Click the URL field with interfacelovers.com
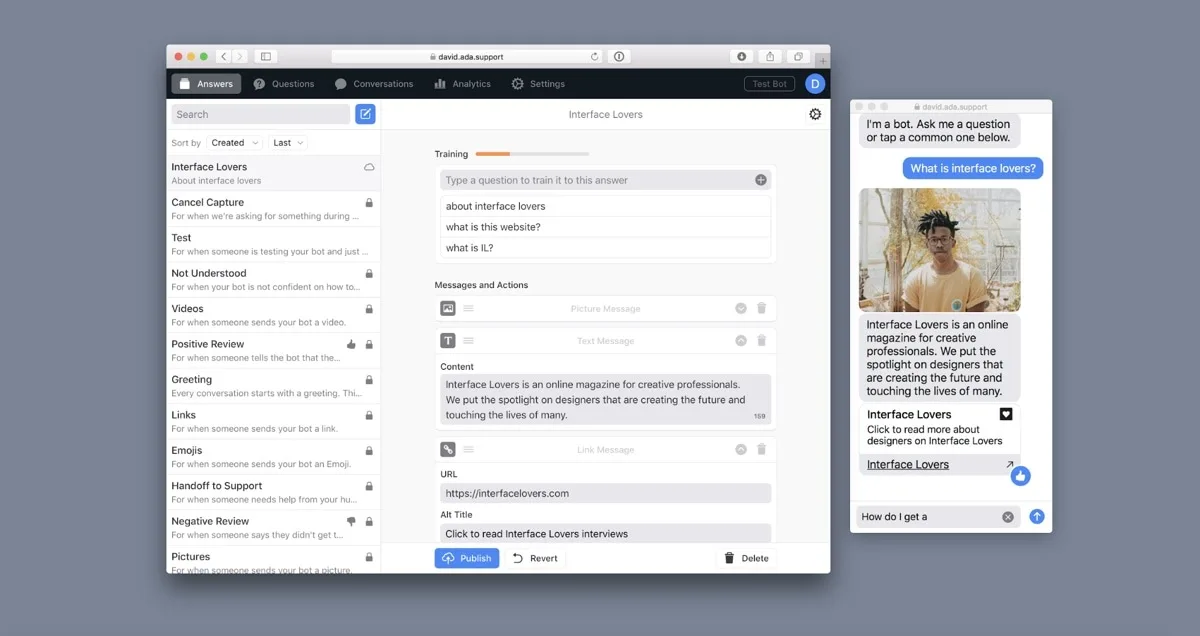 (x=606, y=493)
